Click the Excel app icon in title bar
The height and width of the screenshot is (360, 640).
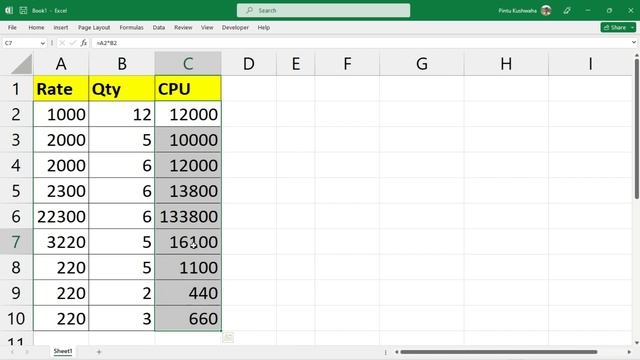coord(9,11)
